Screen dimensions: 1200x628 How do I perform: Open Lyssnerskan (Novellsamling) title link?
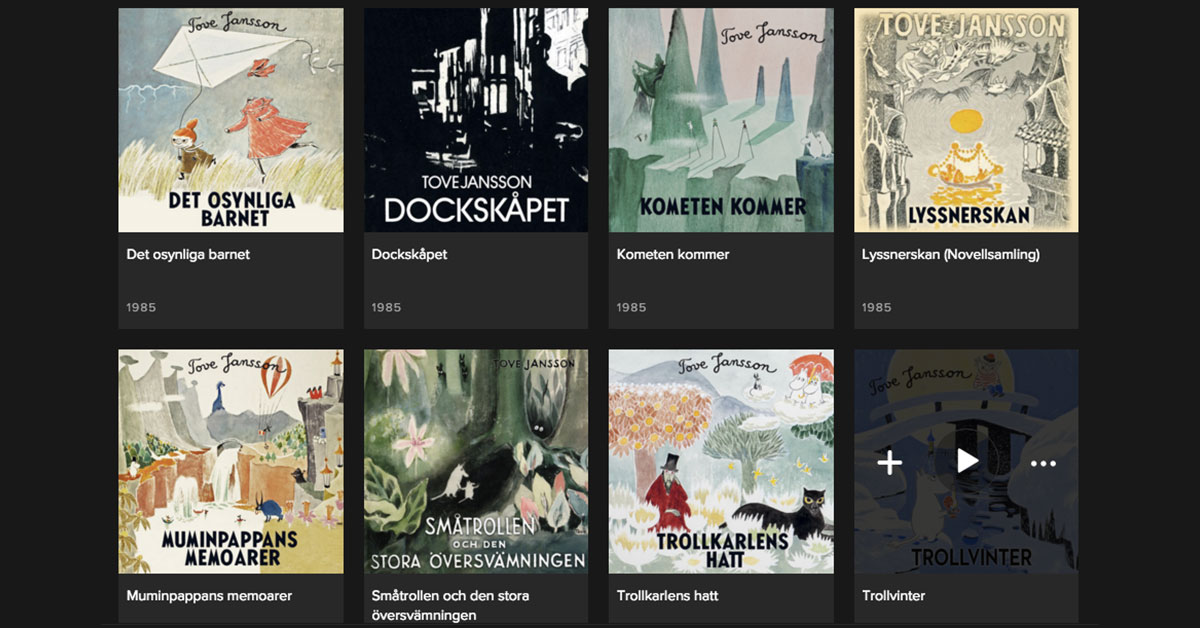pyautogui.click(x=950, y=254)
